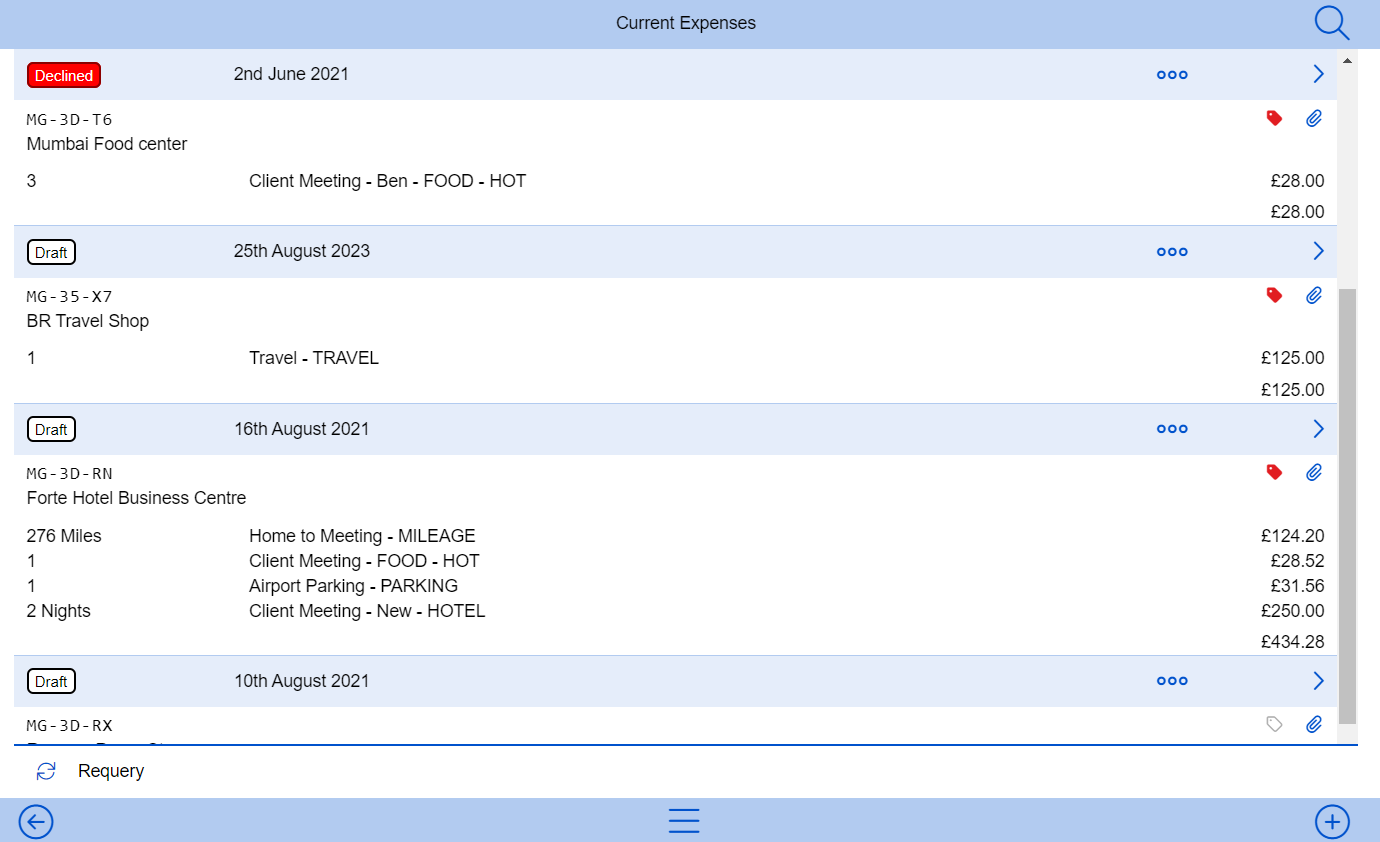Click the £434.28 total

coord(1293,642)
